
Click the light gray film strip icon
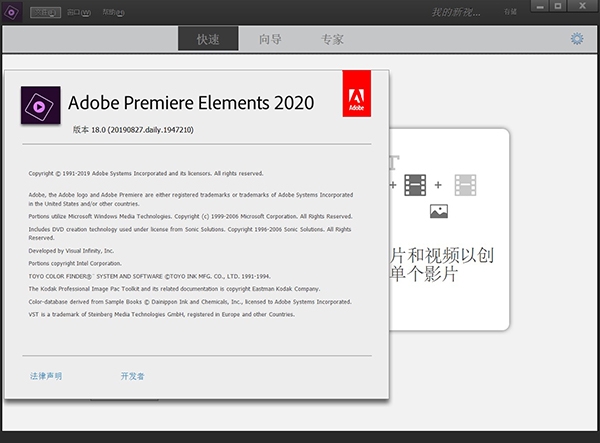[x=465, y=184]
